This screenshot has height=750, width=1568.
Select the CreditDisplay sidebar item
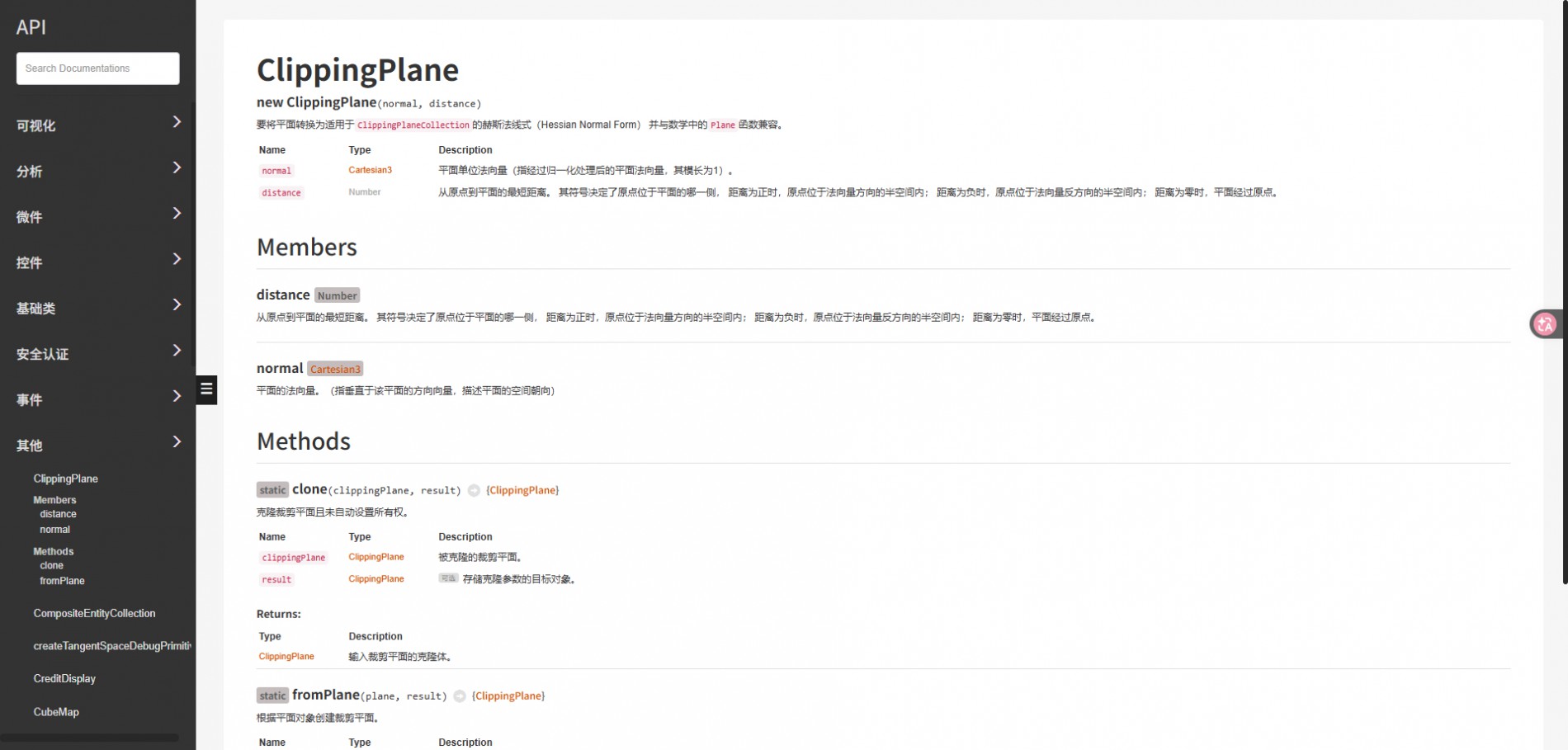(64, 678)
